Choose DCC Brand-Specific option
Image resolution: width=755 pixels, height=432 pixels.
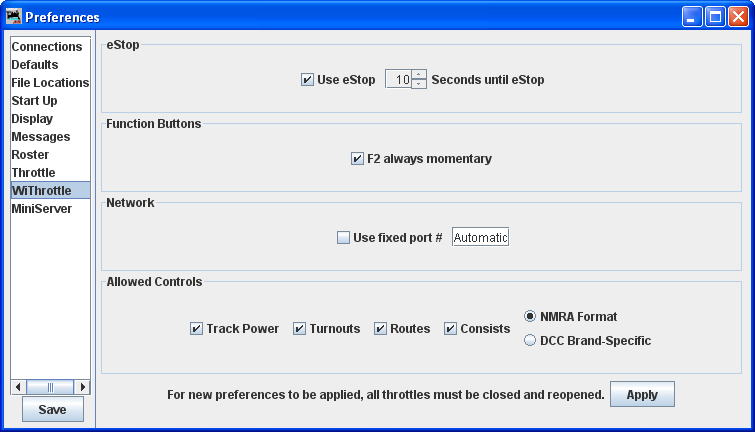point(531,341)
